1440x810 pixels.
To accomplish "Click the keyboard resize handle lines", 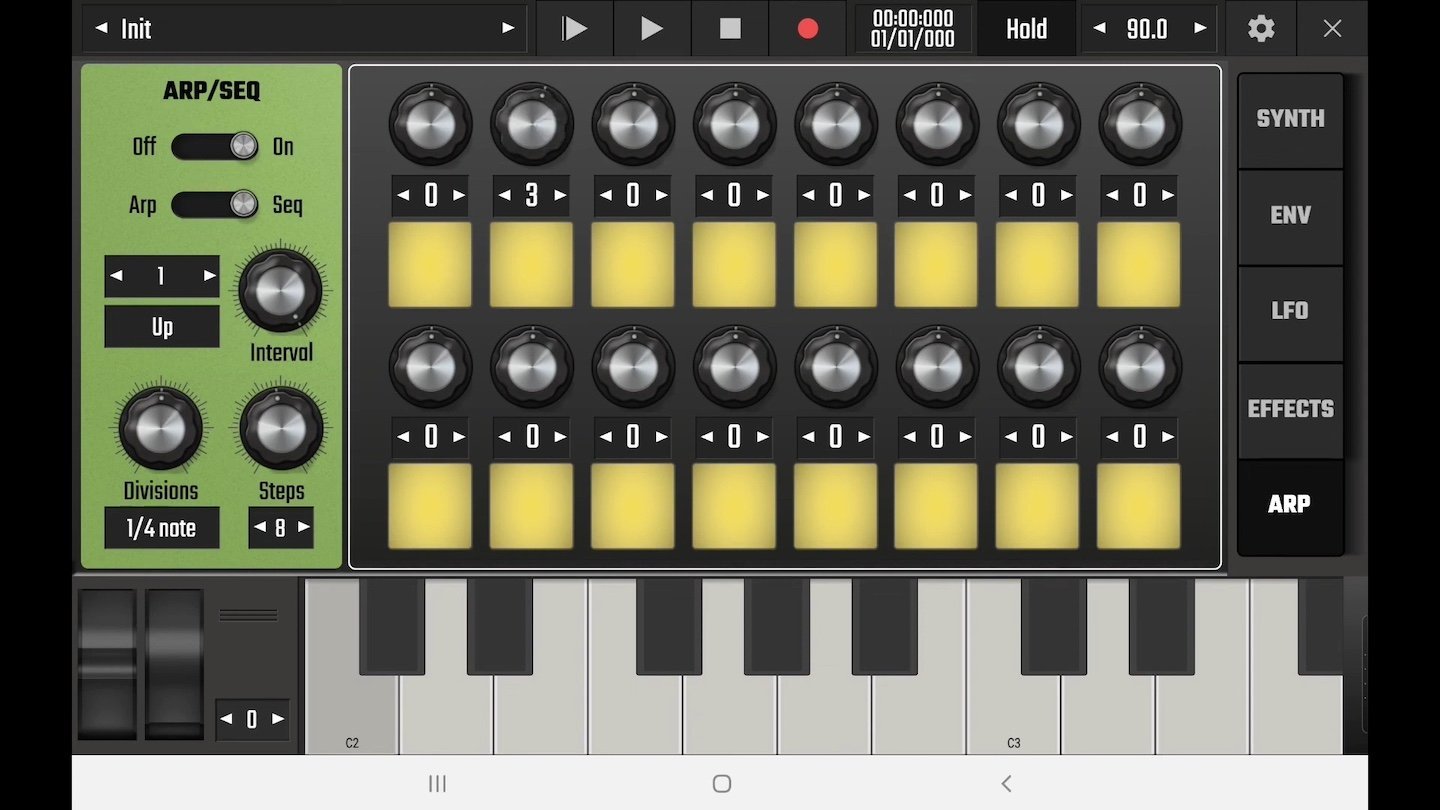I will click(248, 615).
